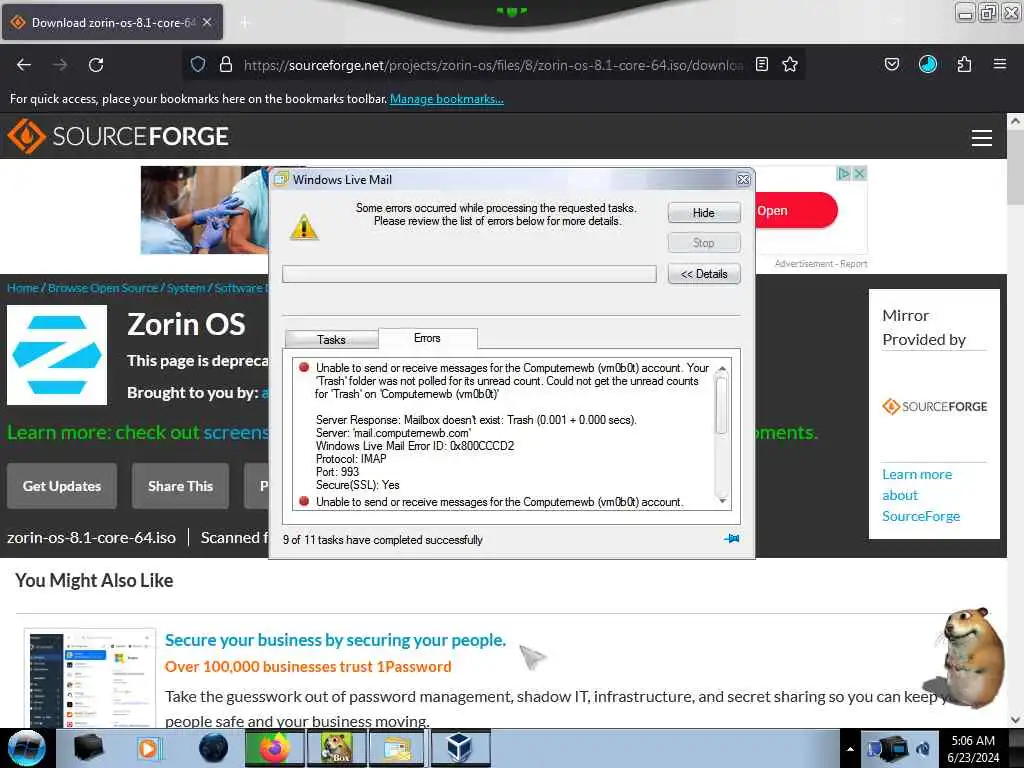Click SourceForge logo in Mirror panel
1024x768 pixels.
(934, 406)
